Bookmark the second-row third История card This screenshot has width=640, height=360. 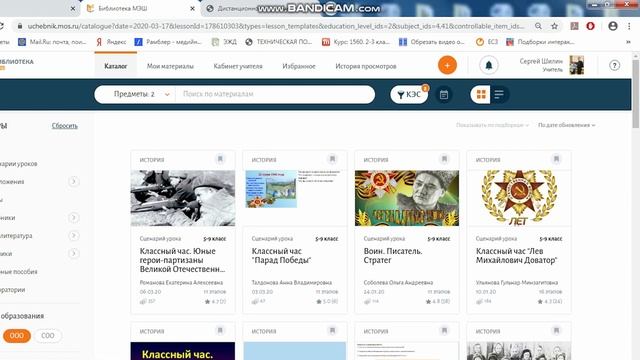click(x=444, y=331)
